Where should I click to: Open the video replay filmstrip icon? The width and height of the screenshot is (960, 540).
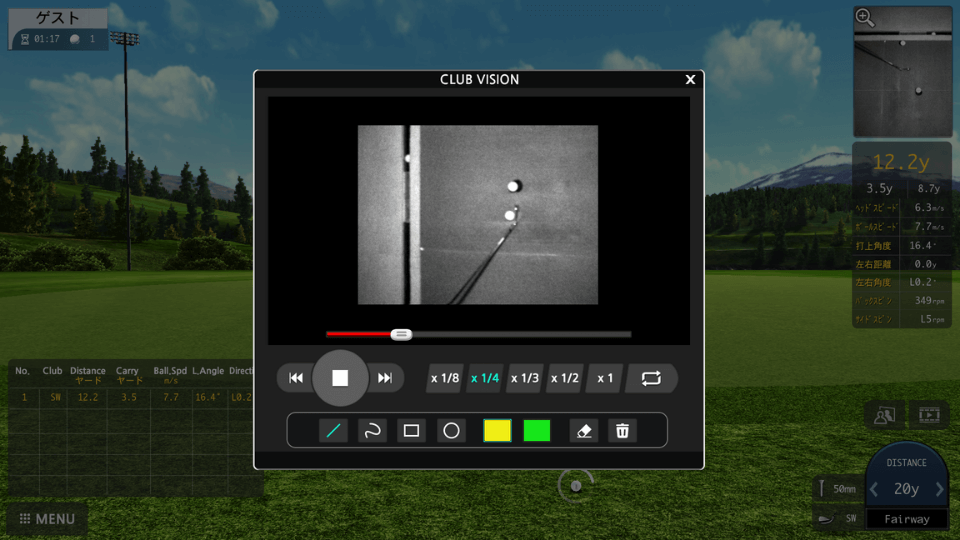pos(929,414)
